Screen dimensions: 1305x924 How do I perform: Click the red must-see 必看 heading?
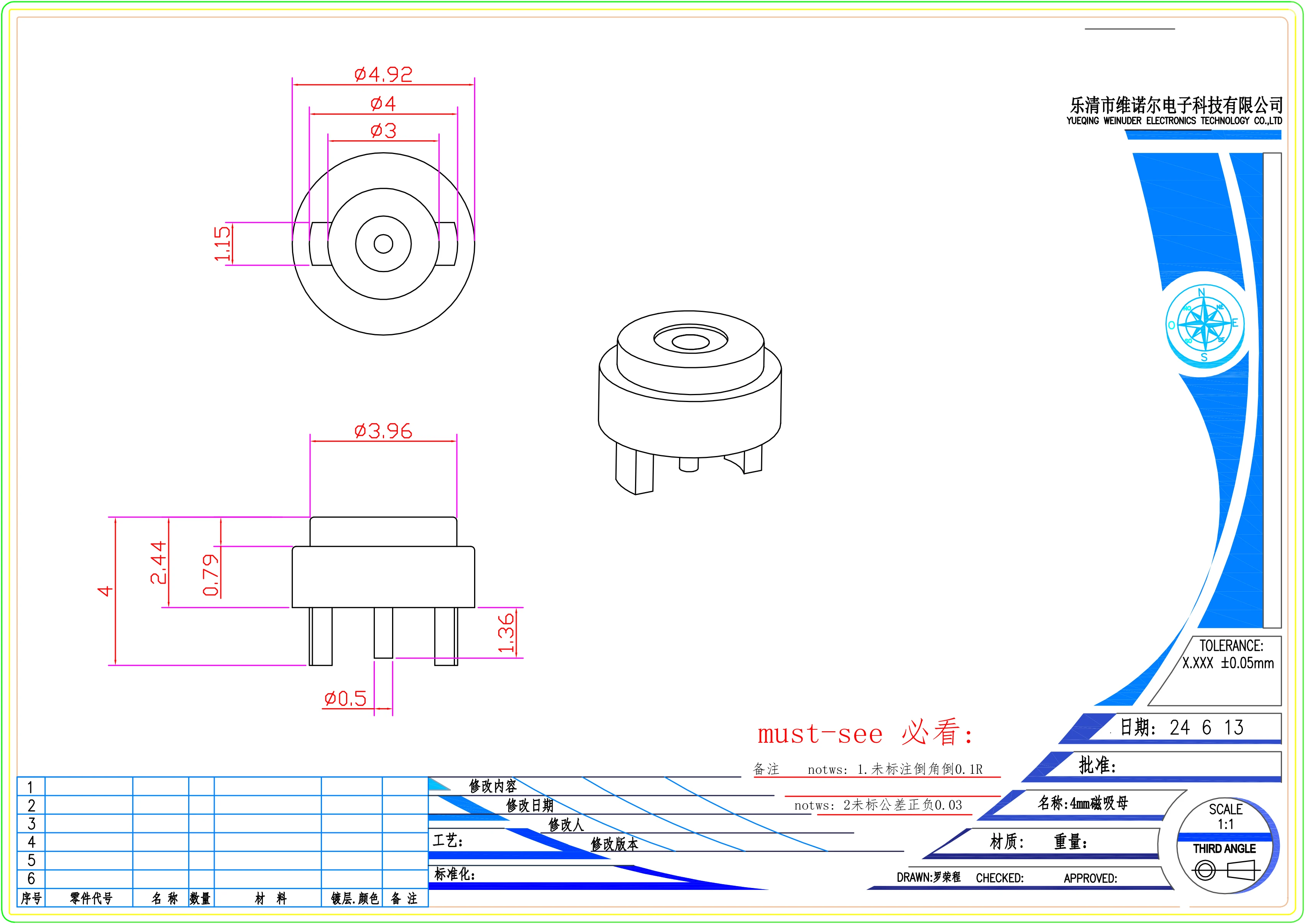[865, 733]
